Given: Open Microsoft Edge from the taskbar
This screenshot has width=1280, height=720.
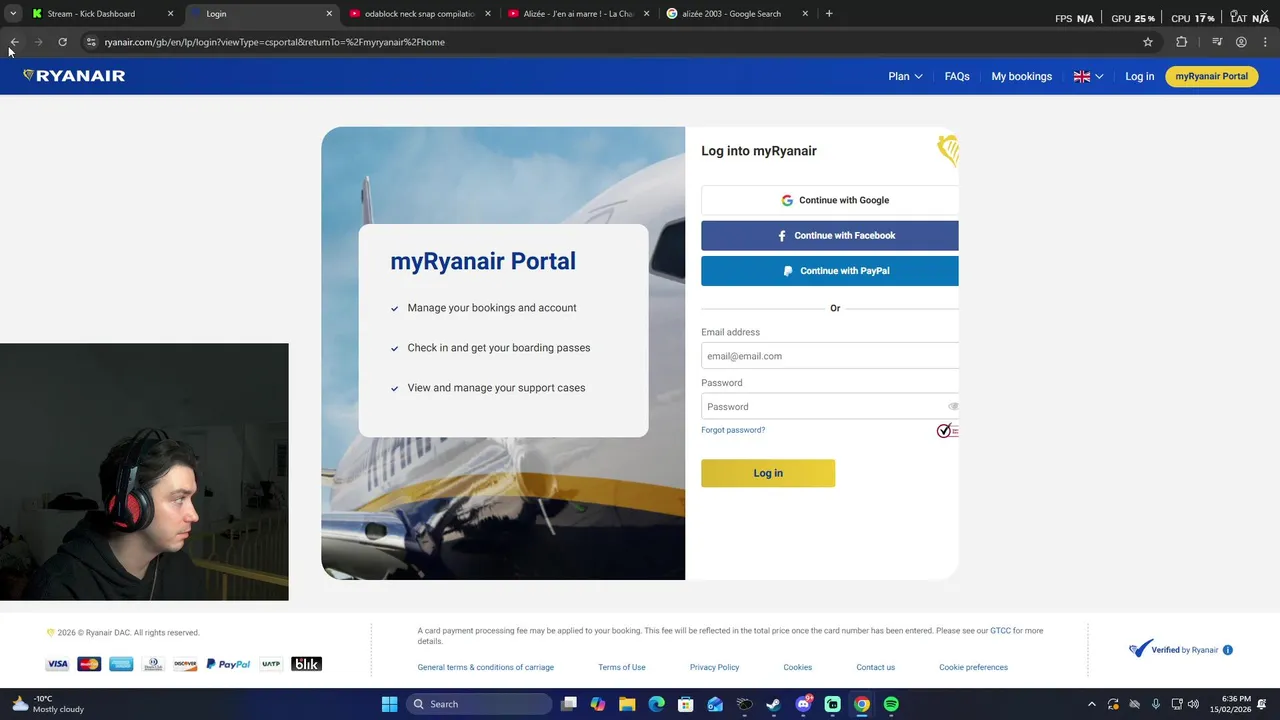Looking at the screenshot, I should (656, 704).
